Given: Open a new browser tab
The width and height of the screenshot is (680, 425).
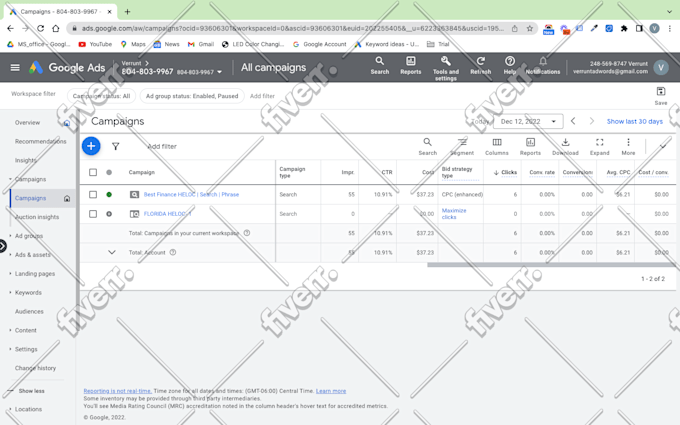Looking at the screenshot, I should (x=127, y=12).
